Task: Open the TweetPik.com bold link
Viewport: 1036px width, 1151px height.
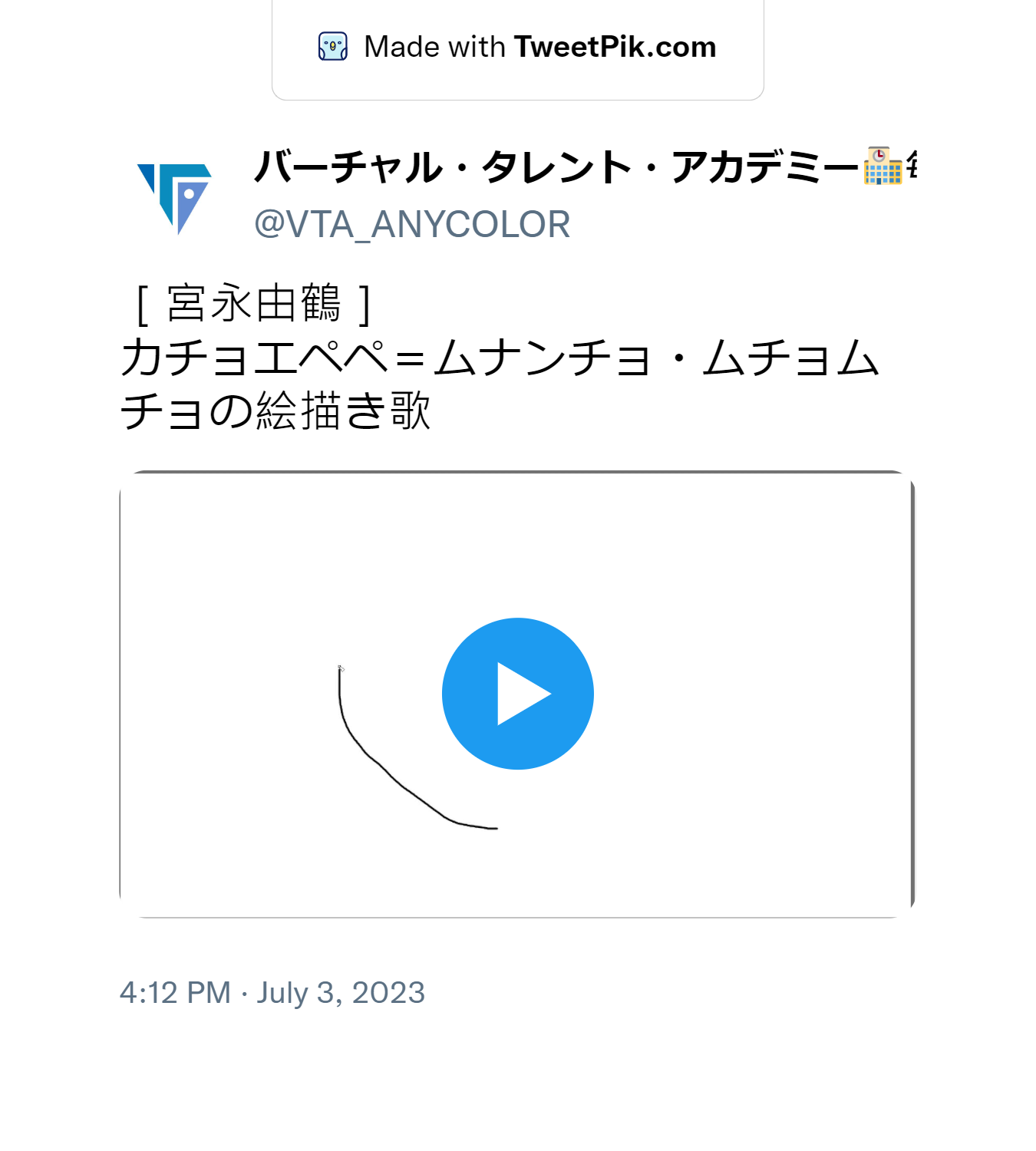Action: 615,47
